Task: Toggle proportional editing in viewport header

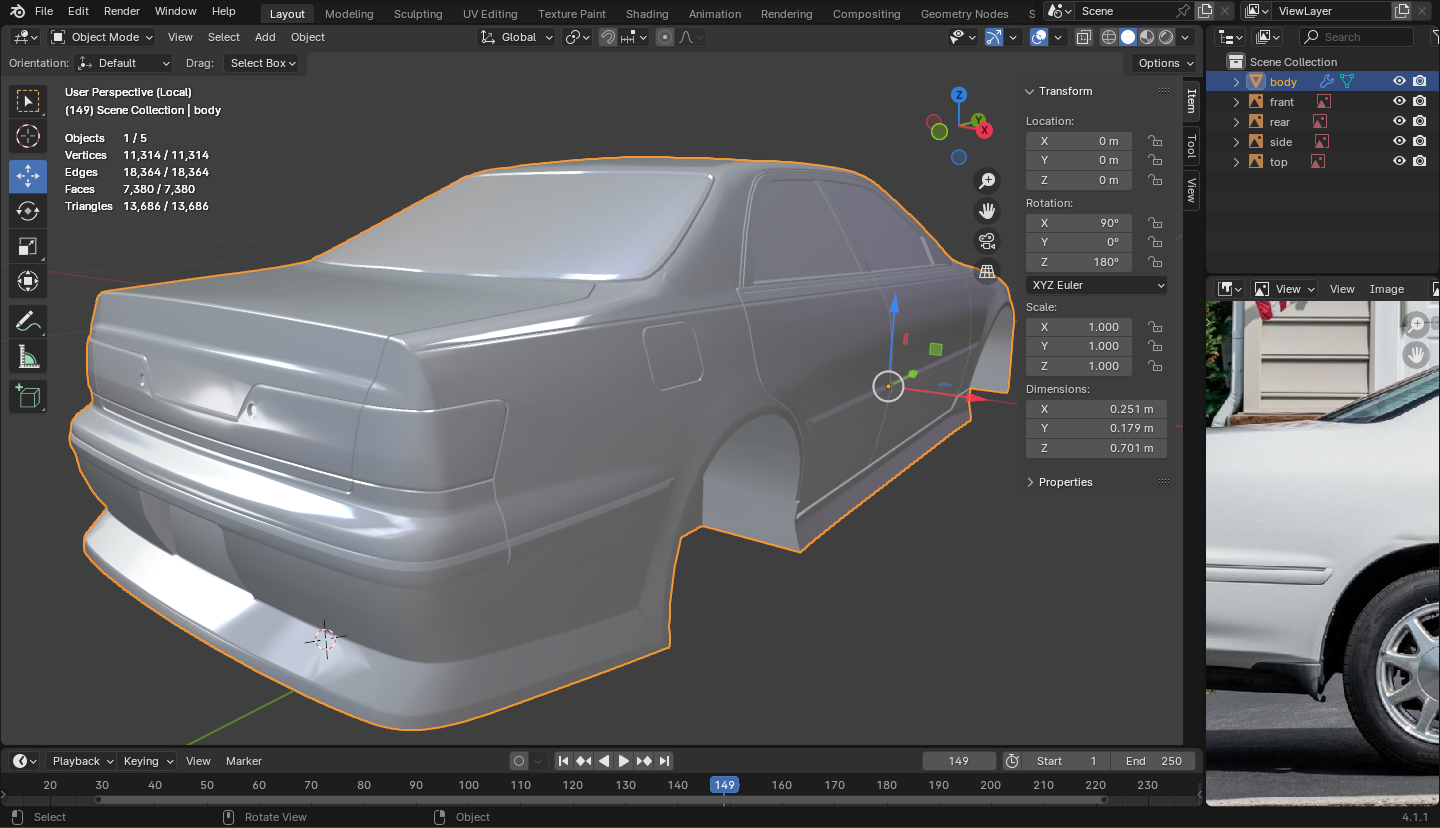Action: coord(665,37)
